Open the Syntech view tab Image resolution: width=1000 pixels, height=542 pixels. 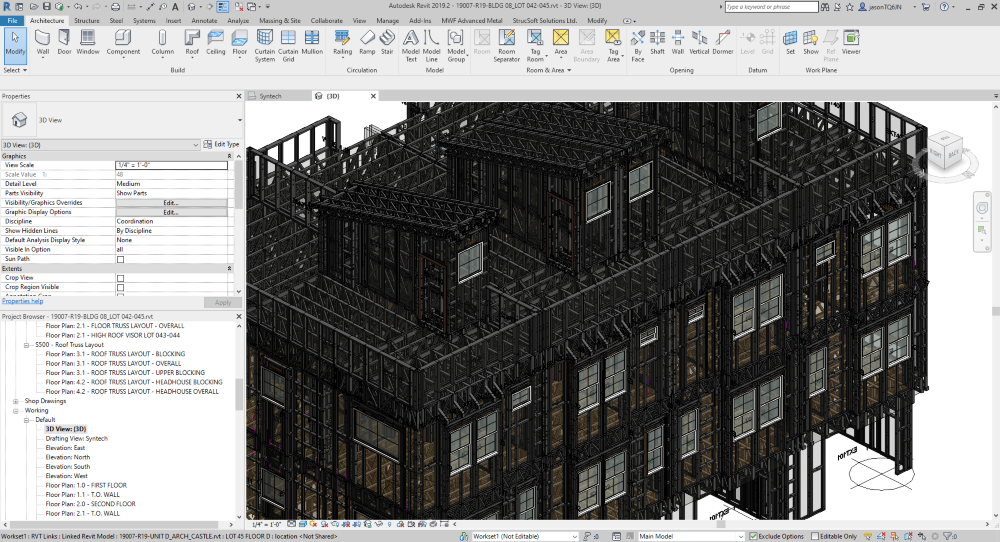click(x=270, y=96)
